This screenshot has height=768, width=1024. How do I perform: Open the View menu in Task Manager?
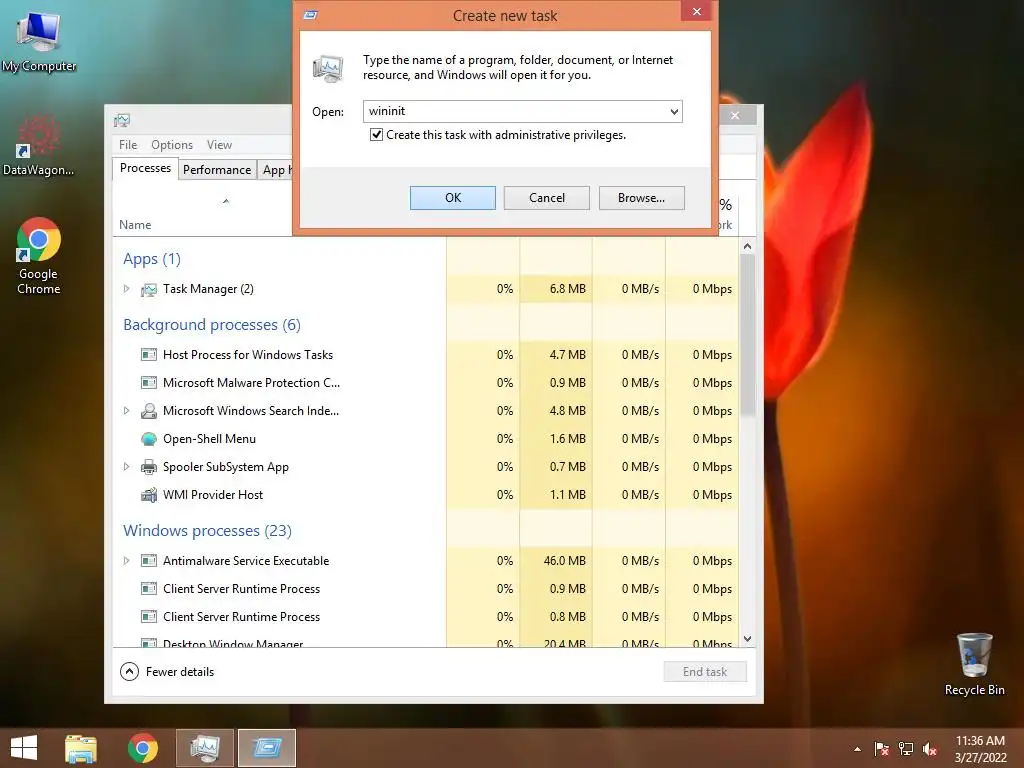pyautogui.click(x=219, y=145)
